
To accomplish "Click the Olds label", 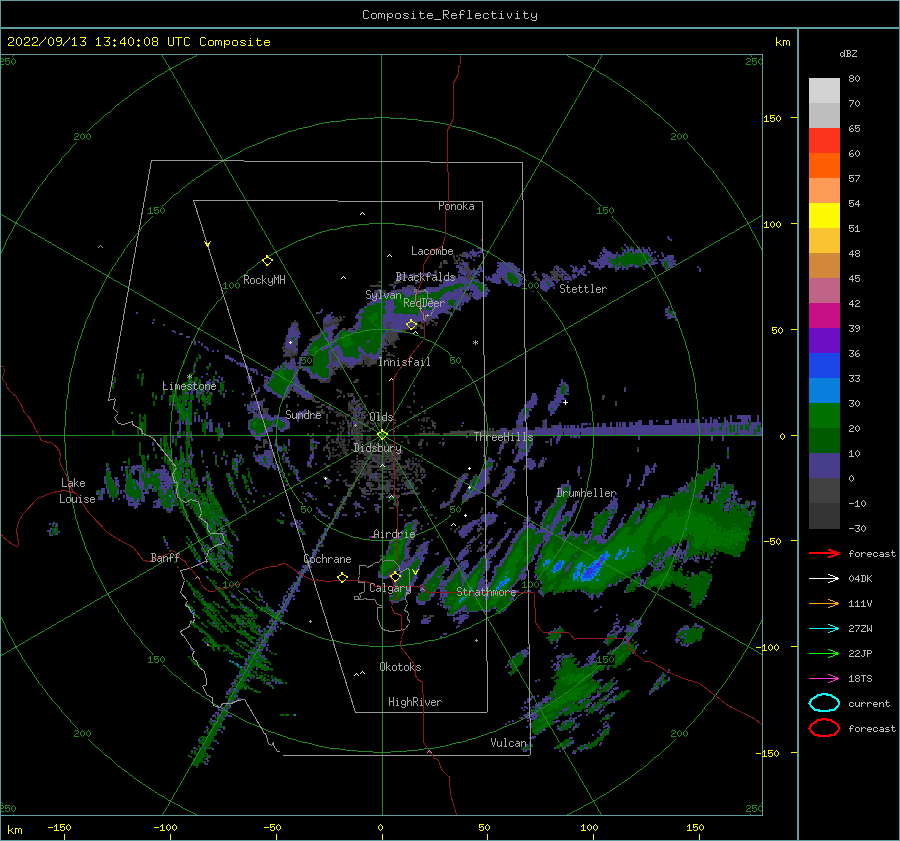I will coord(381,416).
